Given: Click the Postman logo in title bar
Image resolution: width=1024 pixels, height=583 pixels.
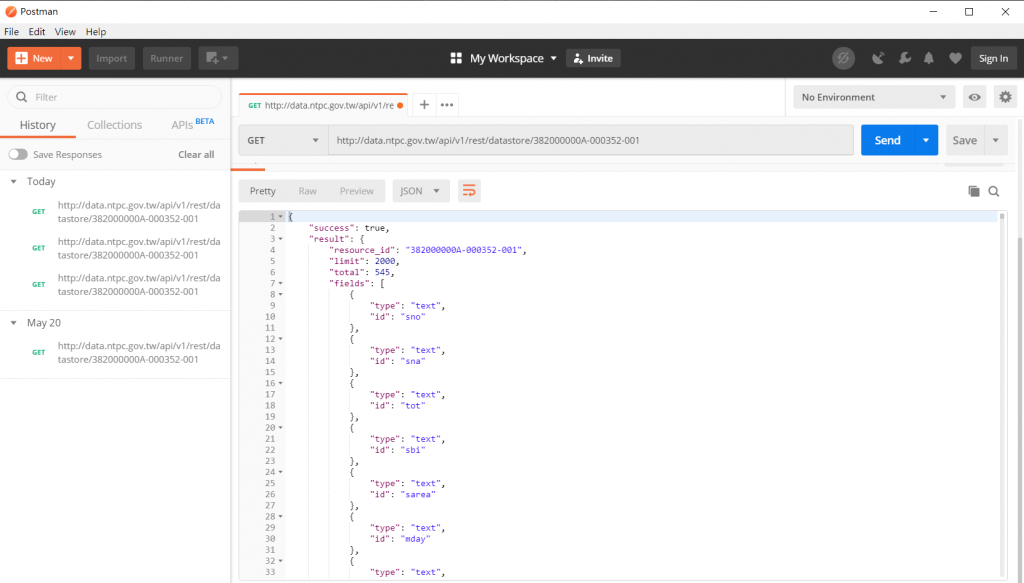Looking at the screenshot, I should (10, 11).
